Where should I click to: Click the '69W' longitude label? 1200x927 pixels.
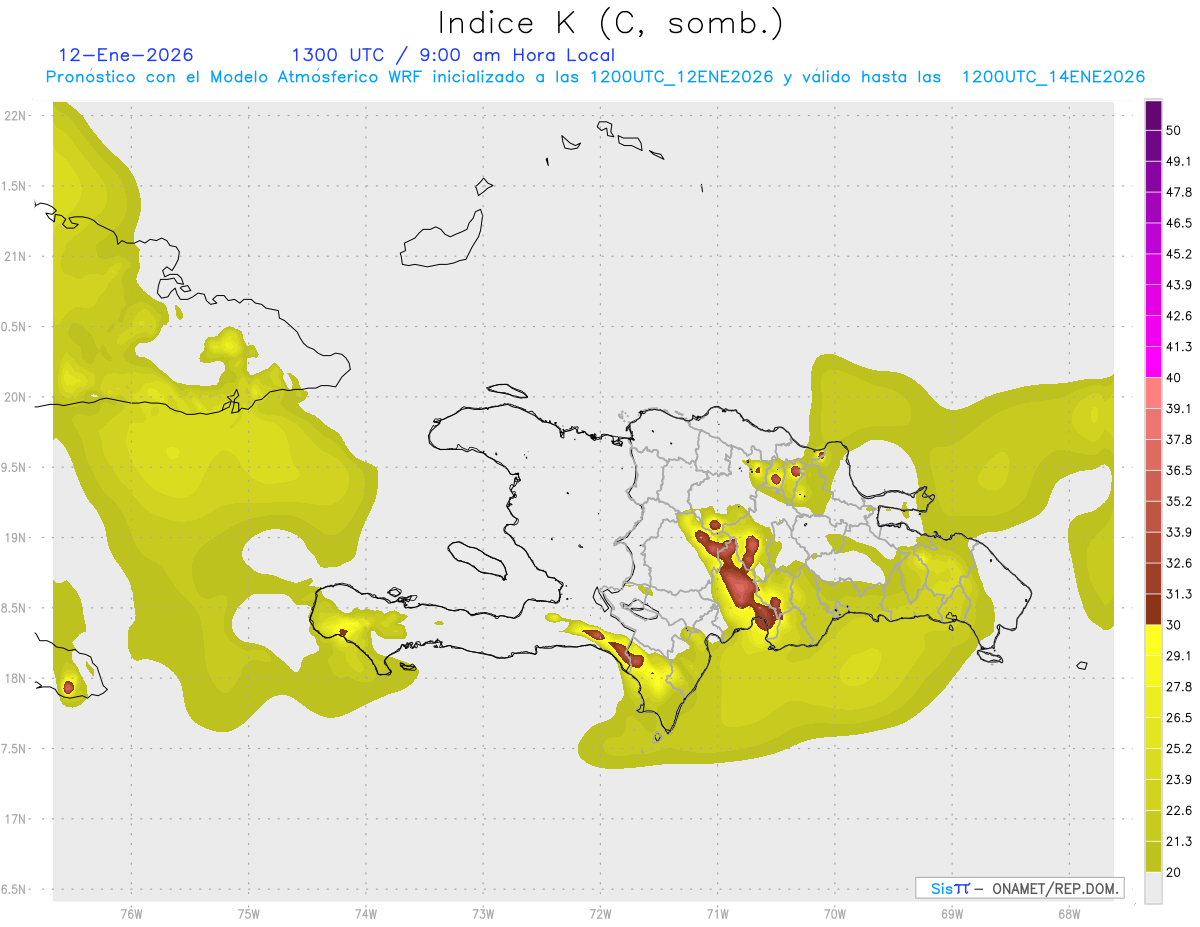[952, 914]
